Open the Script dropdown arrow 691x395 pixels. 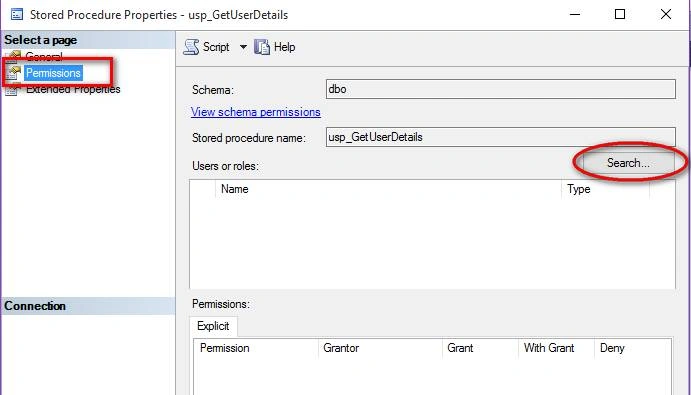pyautogui.click(x=243, y=47)
